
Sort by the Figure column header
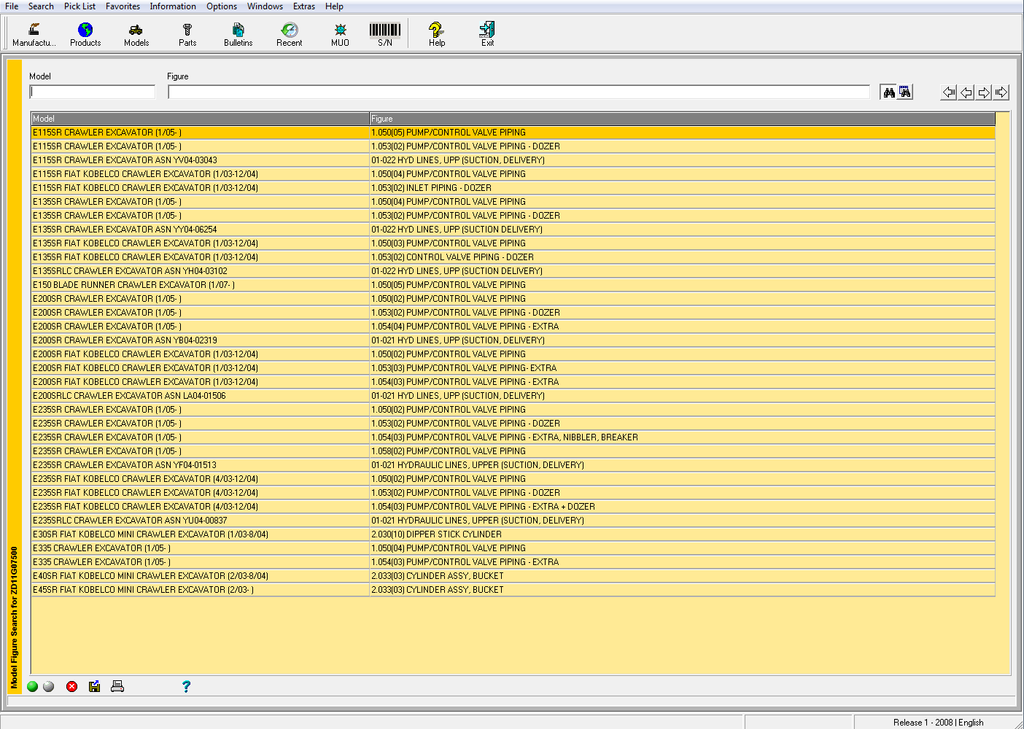point(682,118)
